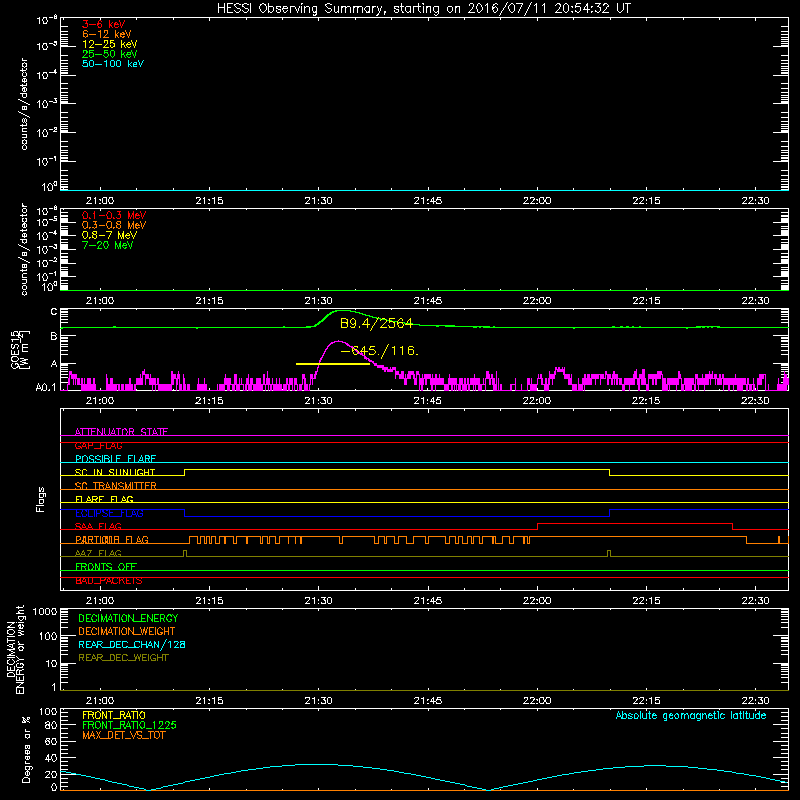Select the SC_TRANSMITTER label
Screen dimensions: 800x800
tap(115, 486)
